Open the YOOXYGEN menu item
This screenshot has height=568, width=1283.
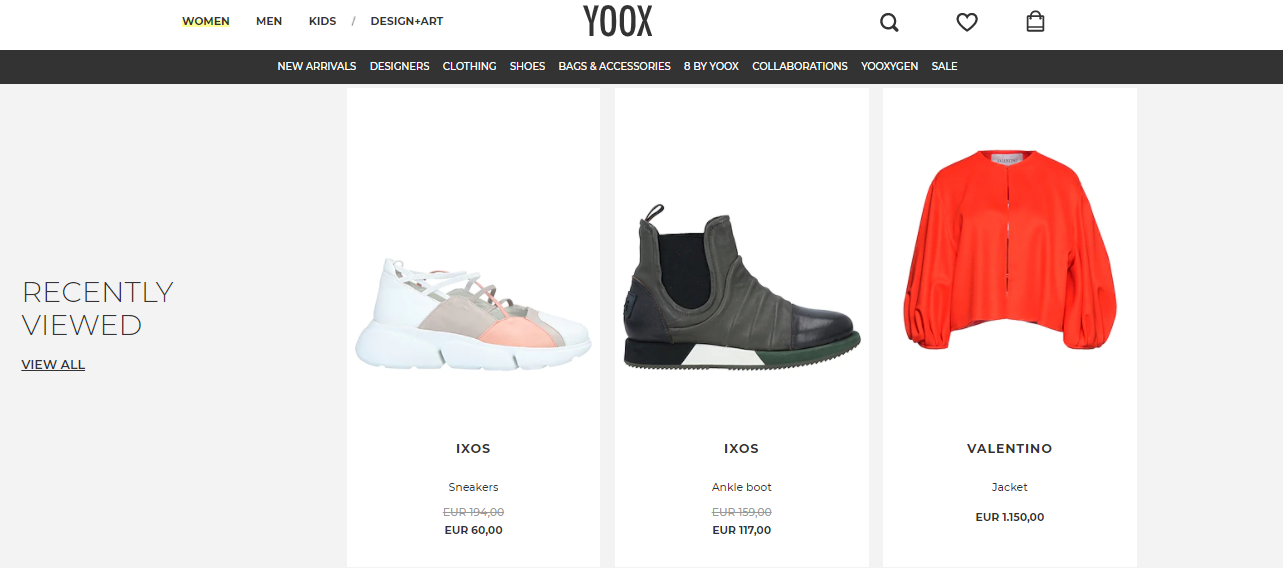(x=889, y=66)
